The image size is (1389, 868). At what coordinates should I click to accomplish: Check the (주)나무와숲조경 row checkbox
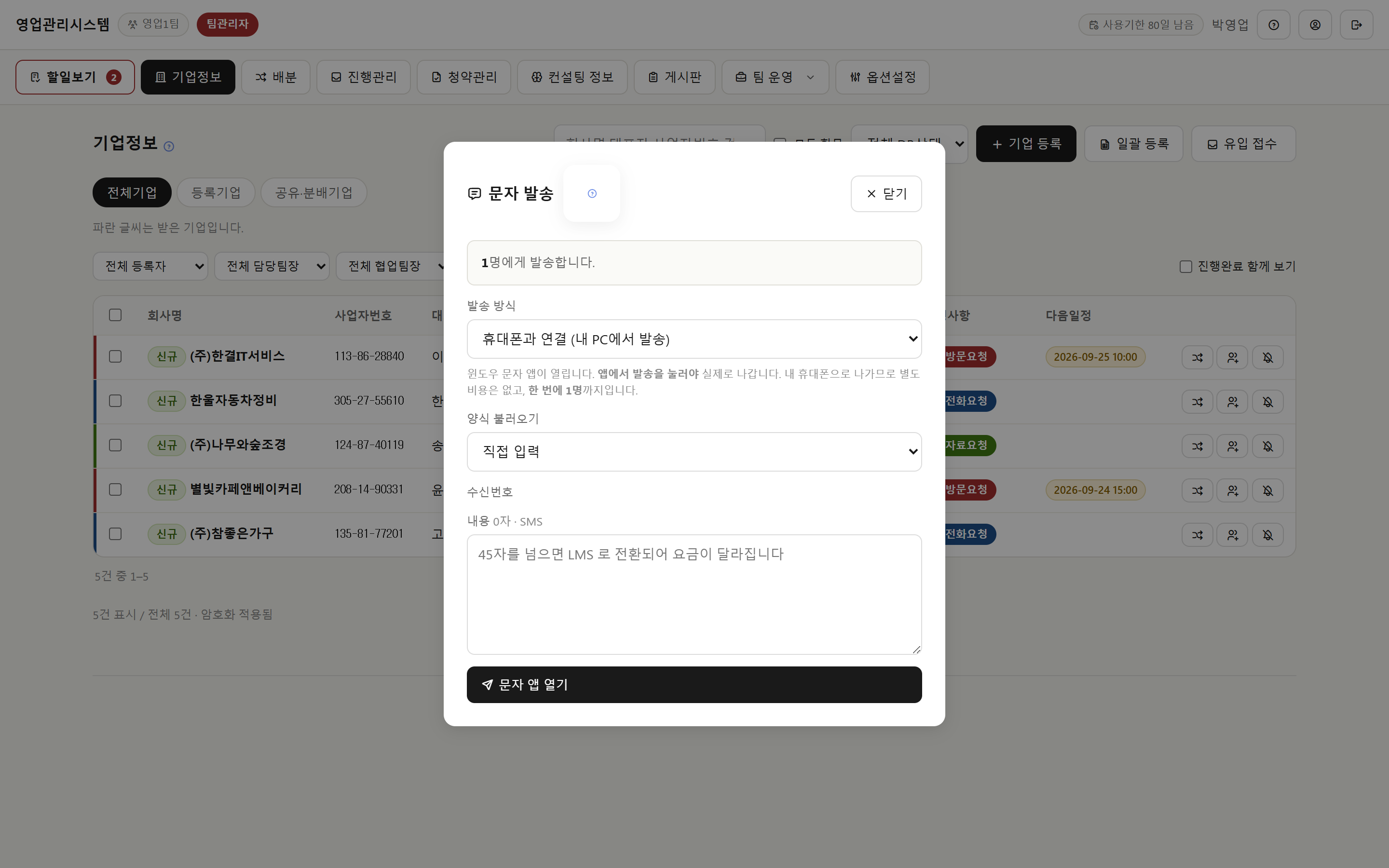[115, 445]
